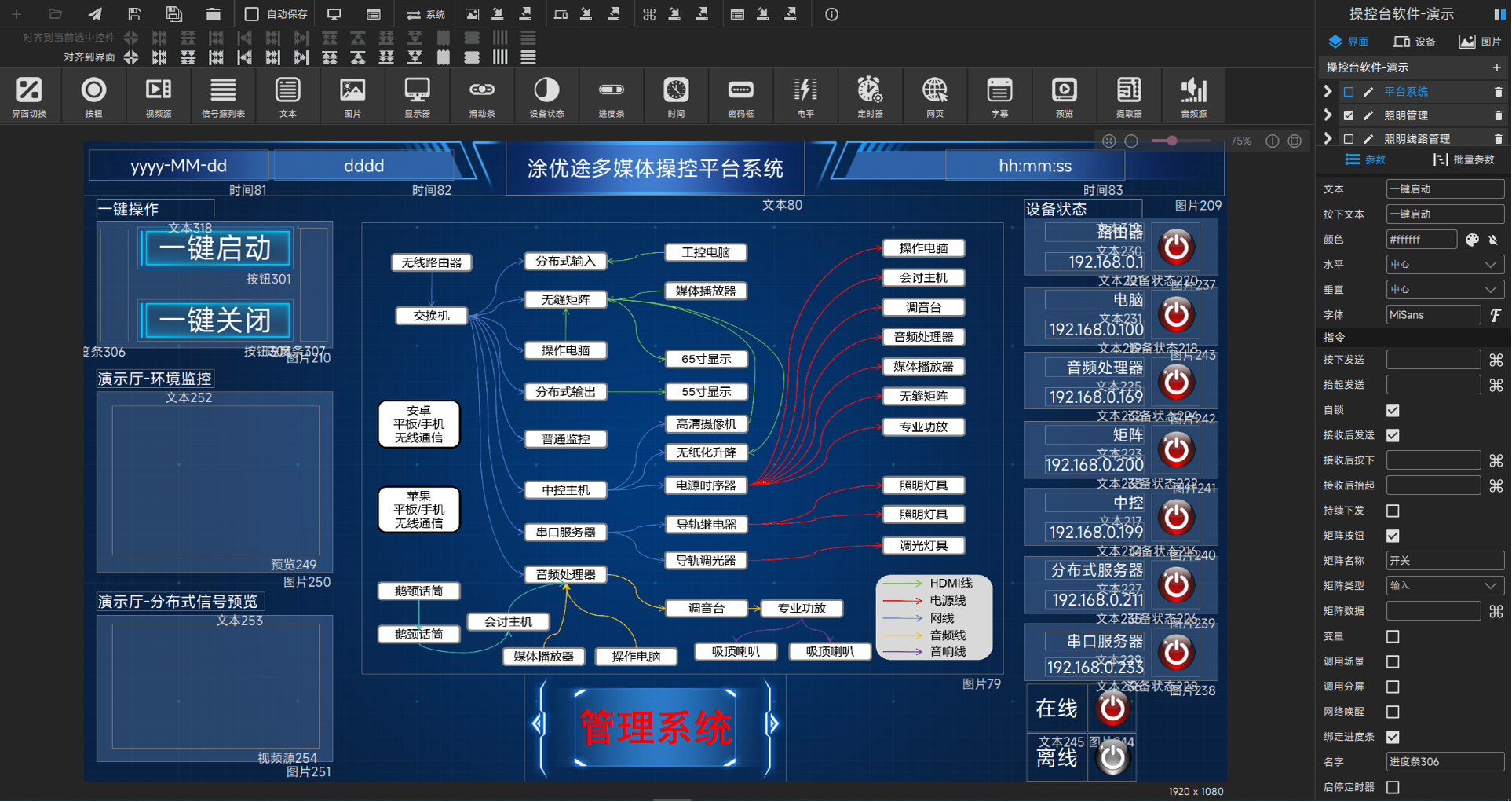The image size is (1512, 802).
Task: Click the 按下文本 input field
Action: tap(1444, 214)
